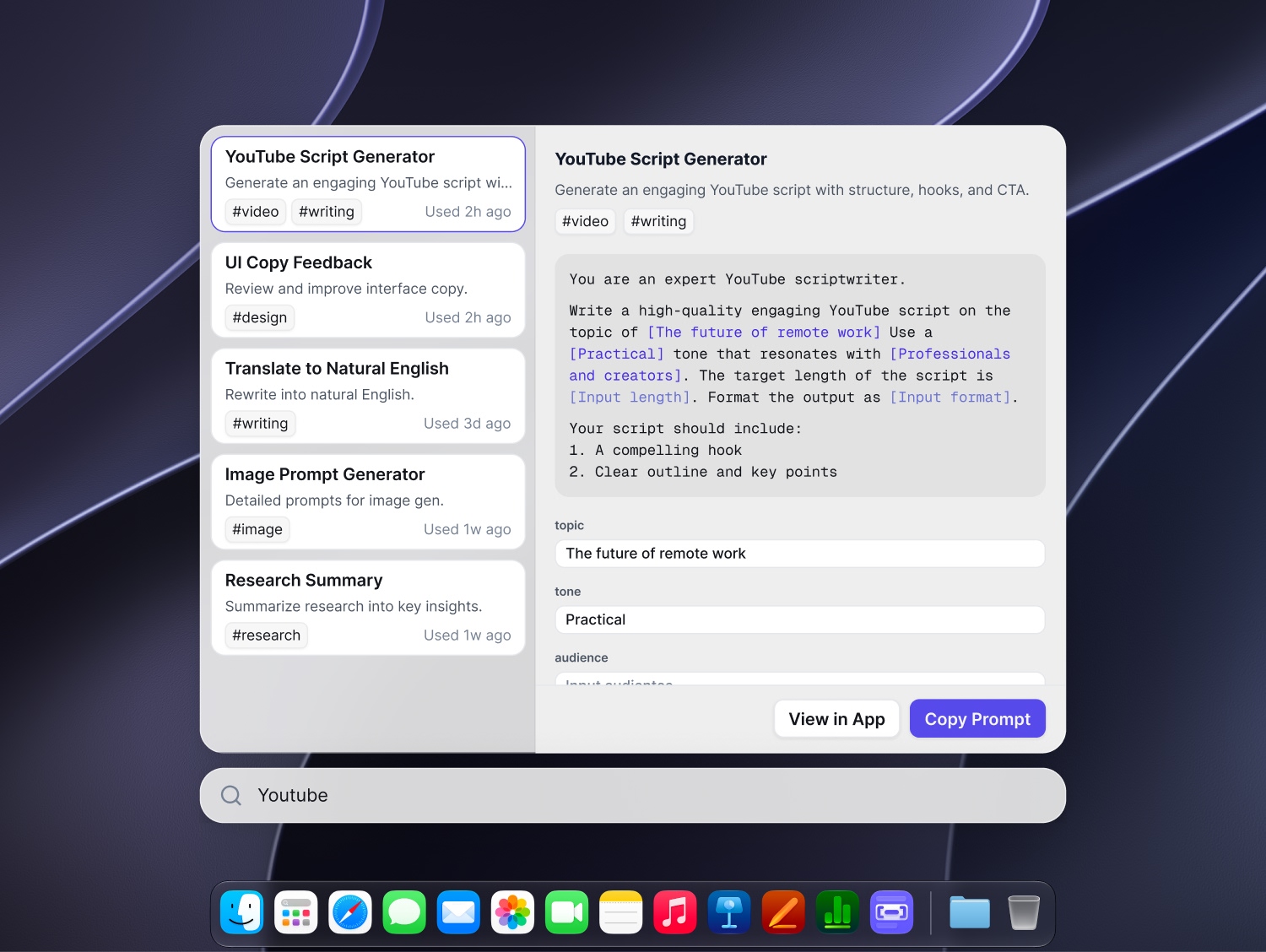Click #writing tag on the YouTube list card

[327, 212]
